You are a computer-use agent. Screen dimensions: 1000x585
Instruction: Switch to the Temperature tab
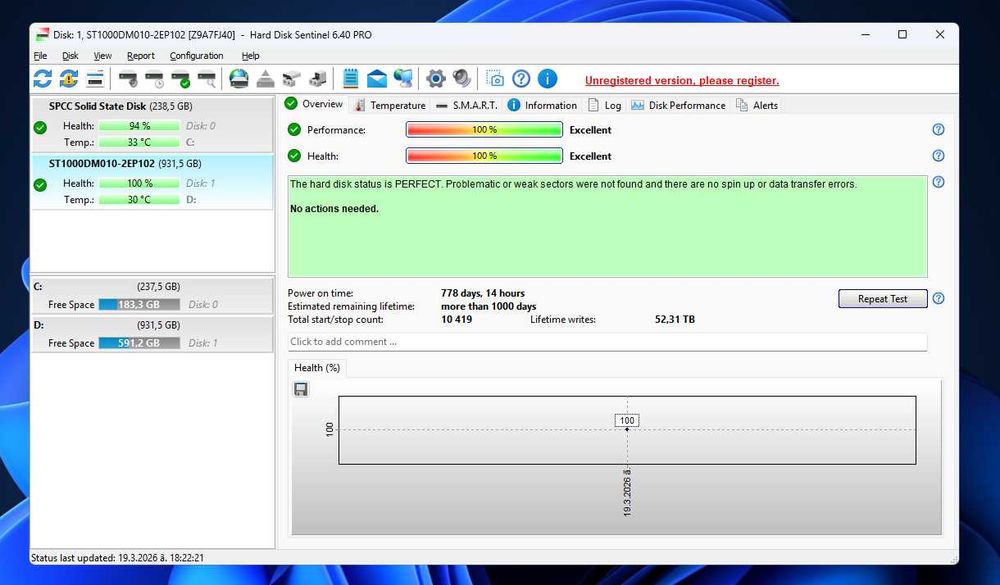pos(390,105)
